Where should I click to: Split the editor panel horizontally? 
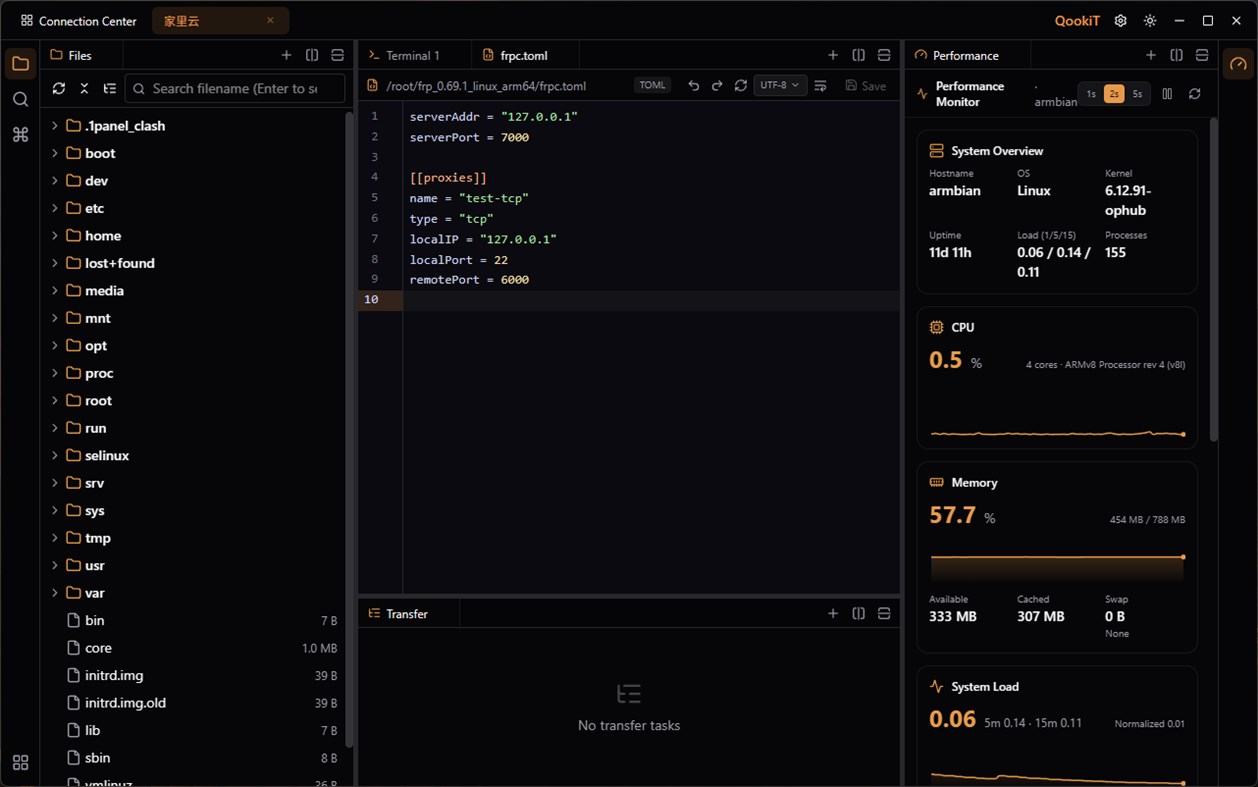pos(884,55)
